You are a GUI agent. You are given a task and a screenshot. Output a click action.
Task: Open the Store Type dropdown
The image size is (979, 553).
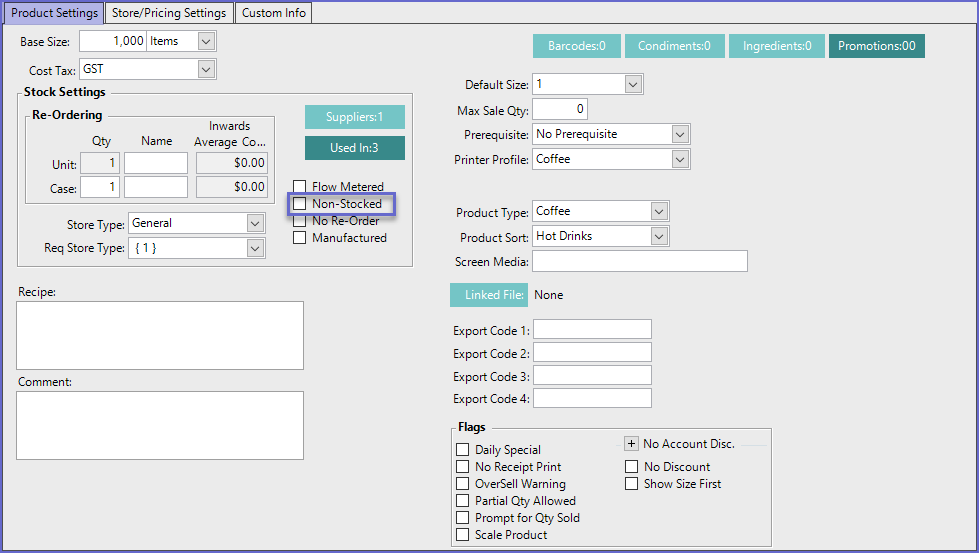point(254,223)
